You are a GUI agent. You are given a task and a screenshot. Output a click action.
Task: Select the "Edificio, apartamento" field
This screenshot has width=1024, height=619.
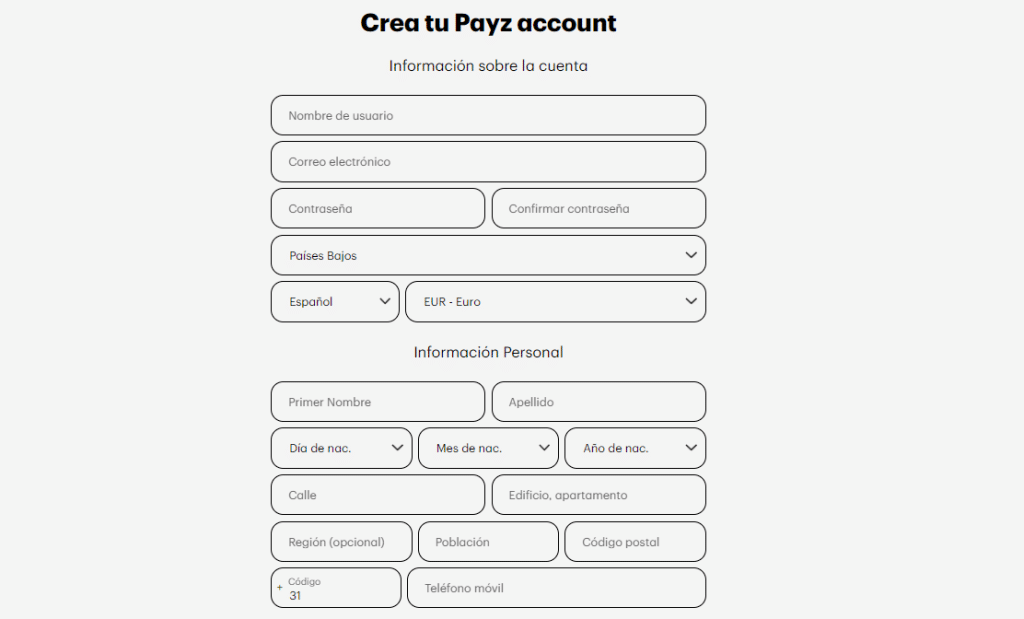point(598,494)
